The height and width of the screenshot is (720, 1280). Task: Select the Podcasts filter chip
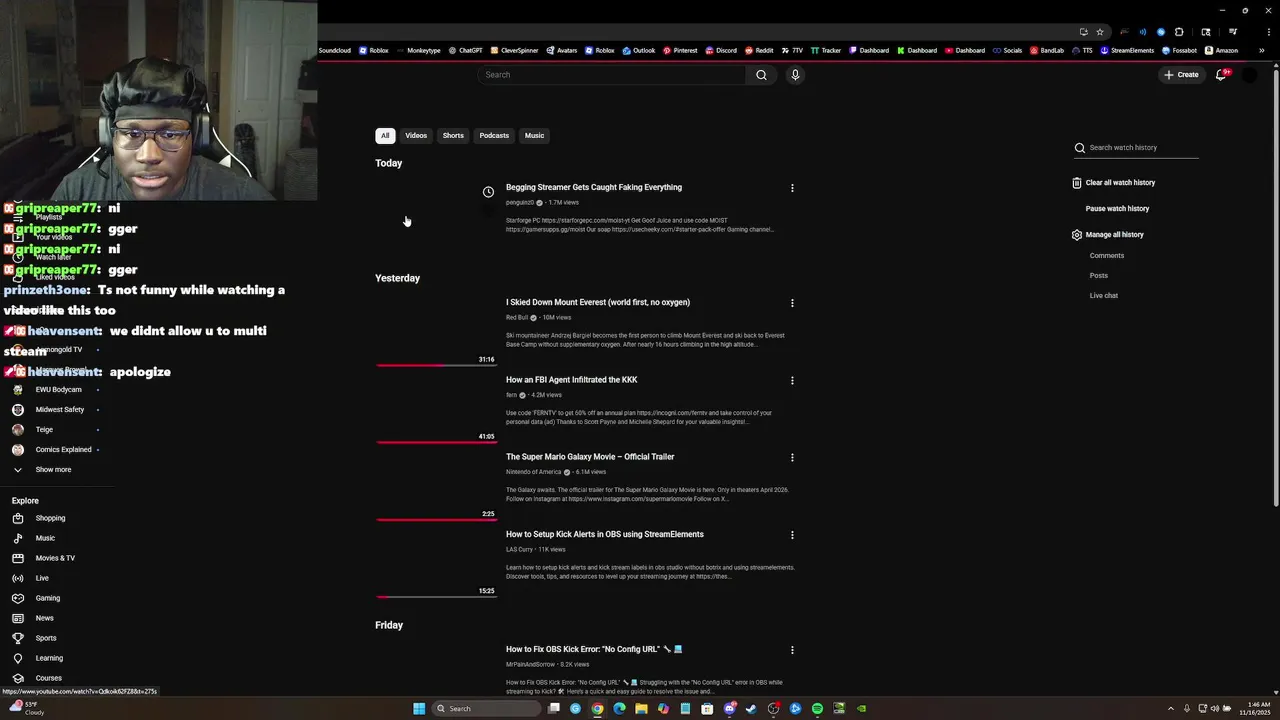click(x=494, y=136)
